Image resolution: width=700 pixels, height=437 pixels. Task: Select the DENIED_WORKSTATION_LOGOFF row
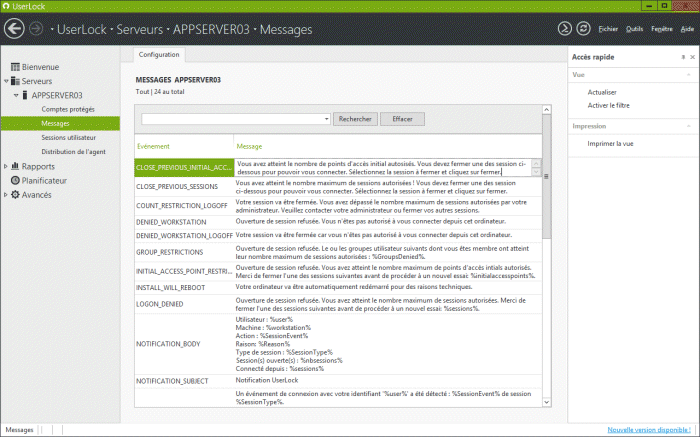tap(338, 236)
